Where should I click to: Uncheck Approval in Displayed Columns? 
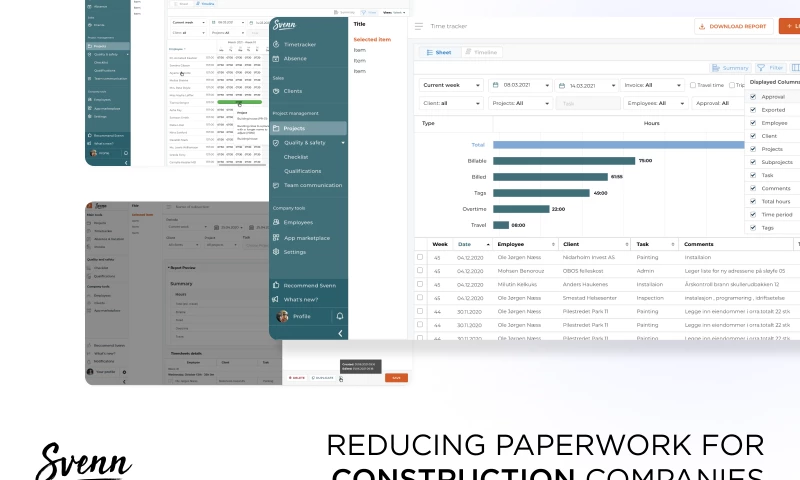click(753, 96)
